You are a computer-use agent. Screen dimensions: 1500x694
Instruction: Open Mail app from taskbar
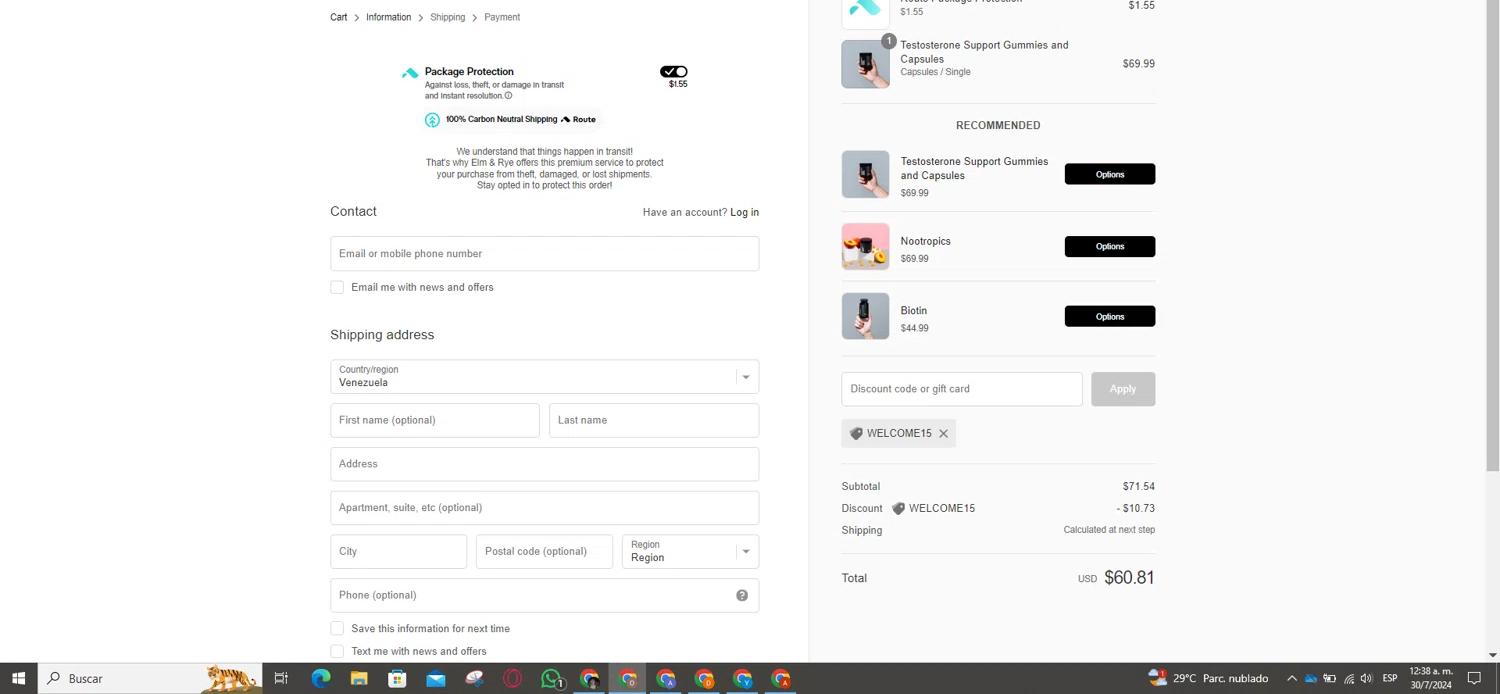pyautogui.click(x=435, y=678)
